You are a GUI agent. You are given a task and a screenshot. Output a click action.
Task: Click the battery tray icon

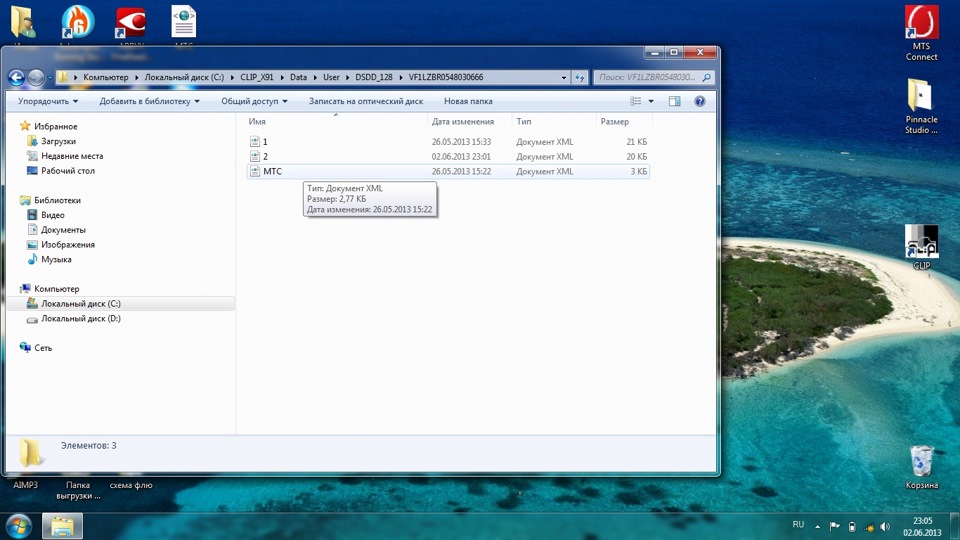pos(852,526)
